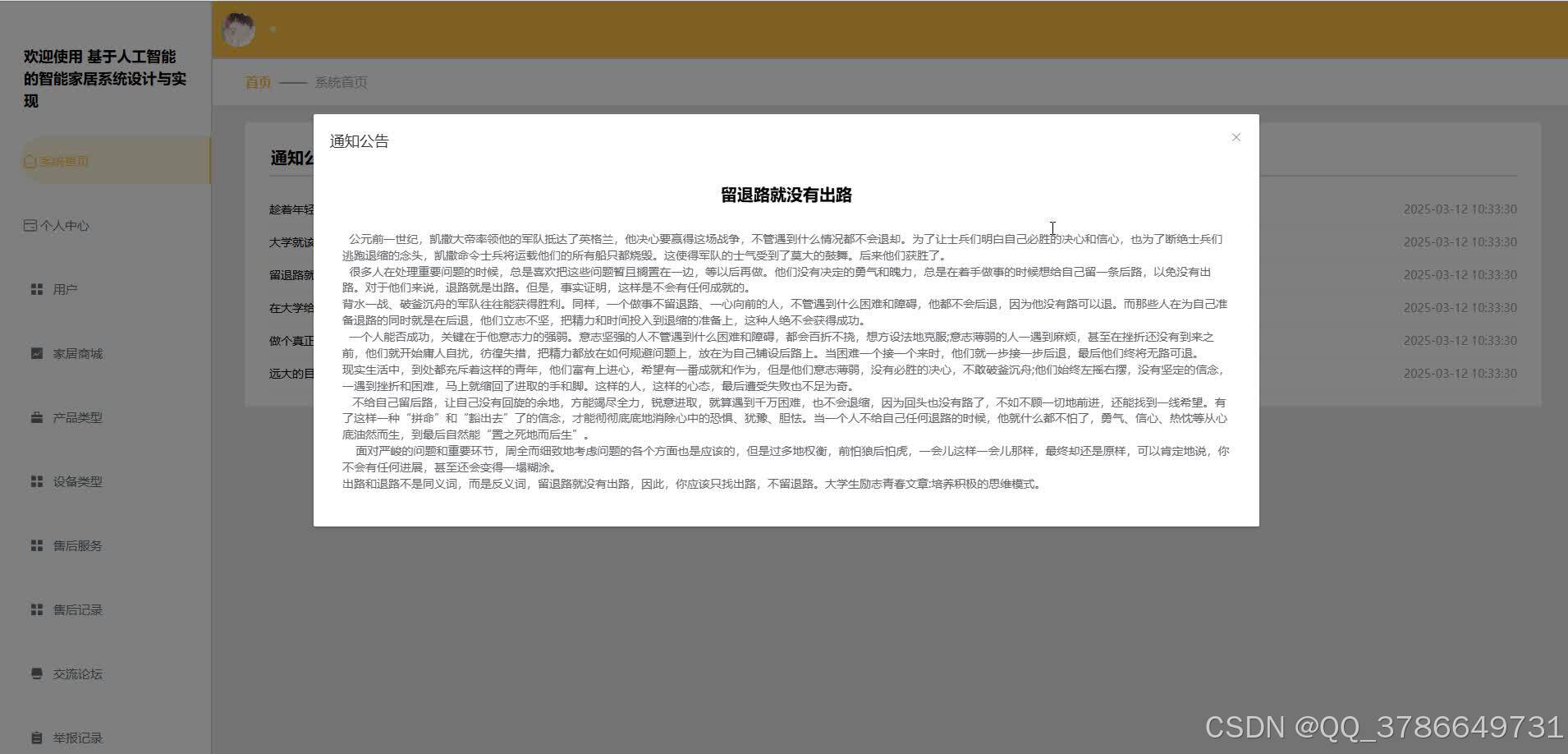Select the 个人中心 personal center icon
This screenshot has width=1568, height=754.
(30, 224)
